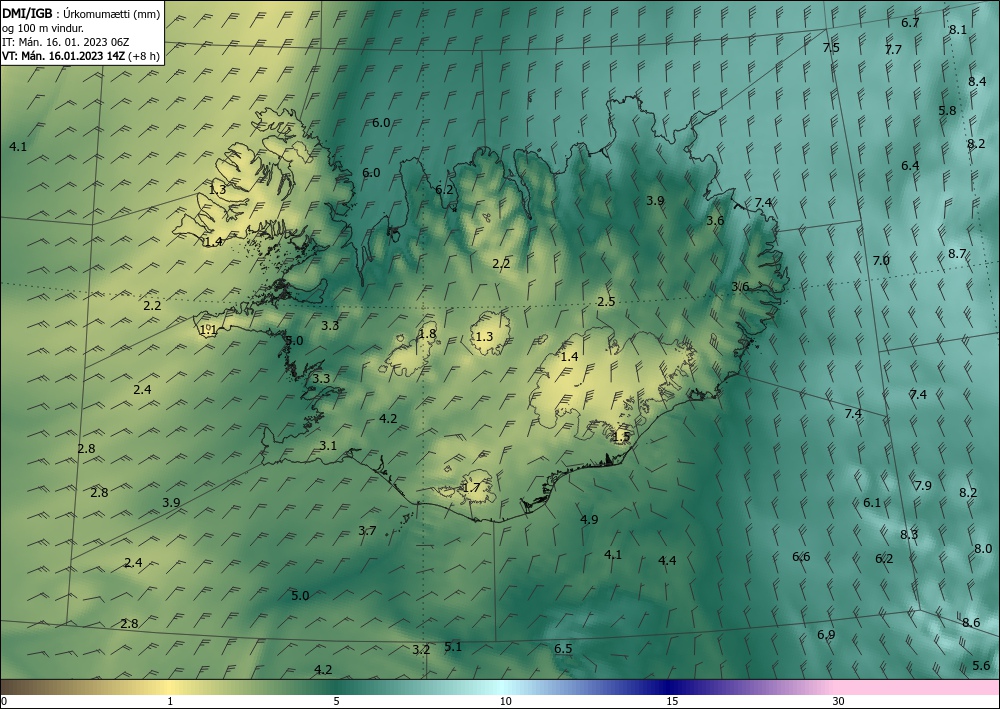The image size is (1000, 709).
Task: Click the 8.7 value on the map
Action: 957,253
